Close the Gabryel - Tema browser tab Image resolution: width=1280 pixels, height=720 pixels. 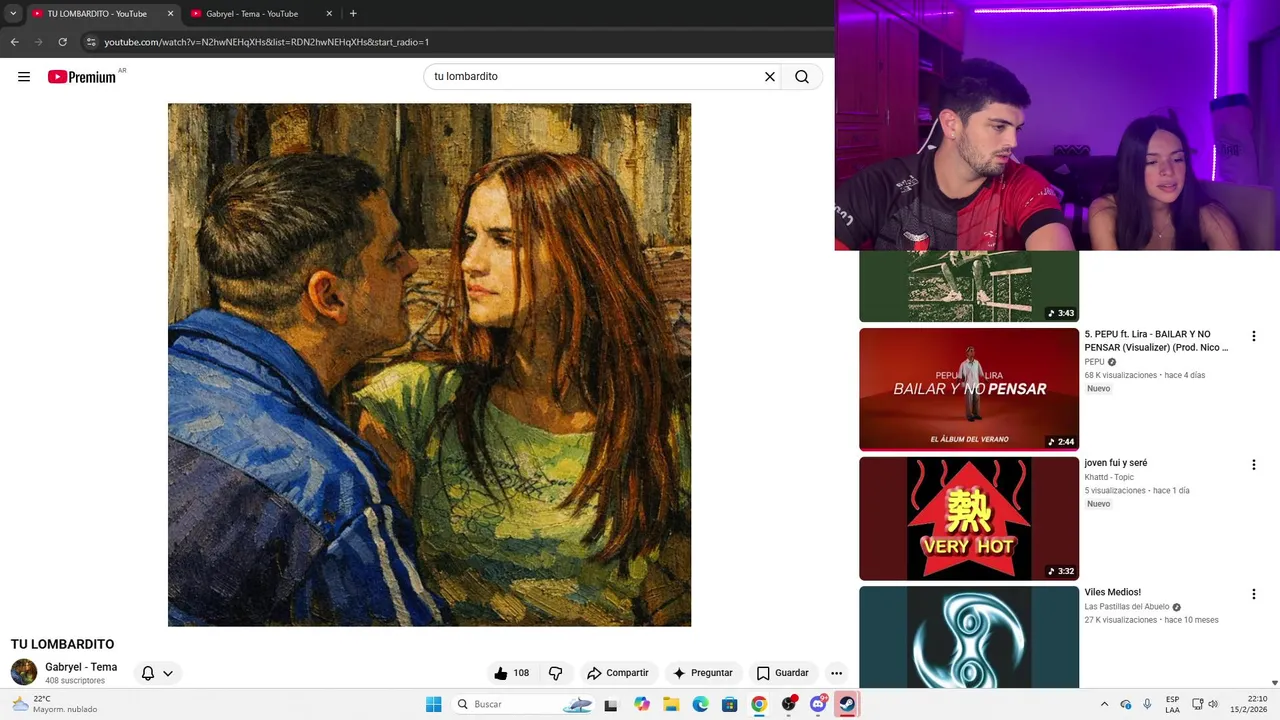(329, 14)
